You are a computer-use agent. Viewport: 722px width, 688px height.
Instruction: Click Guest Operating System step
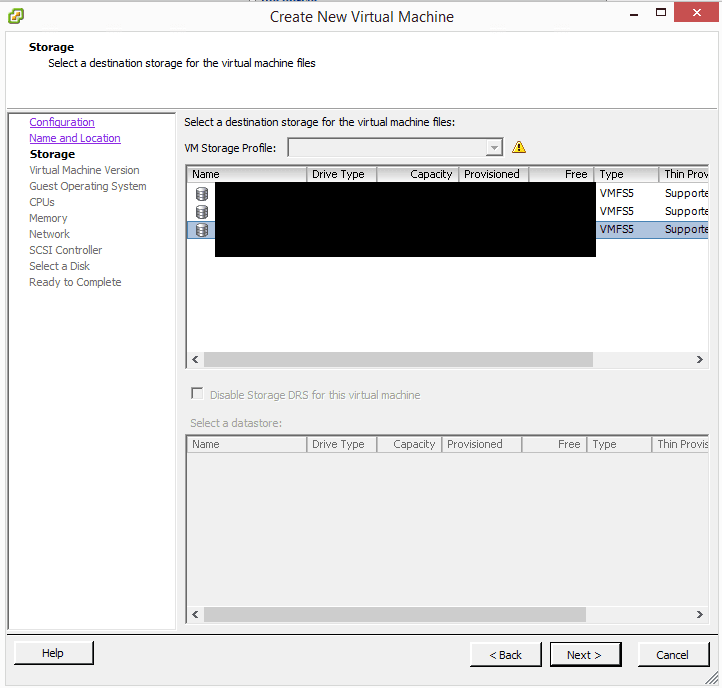[x=88, y=186]
